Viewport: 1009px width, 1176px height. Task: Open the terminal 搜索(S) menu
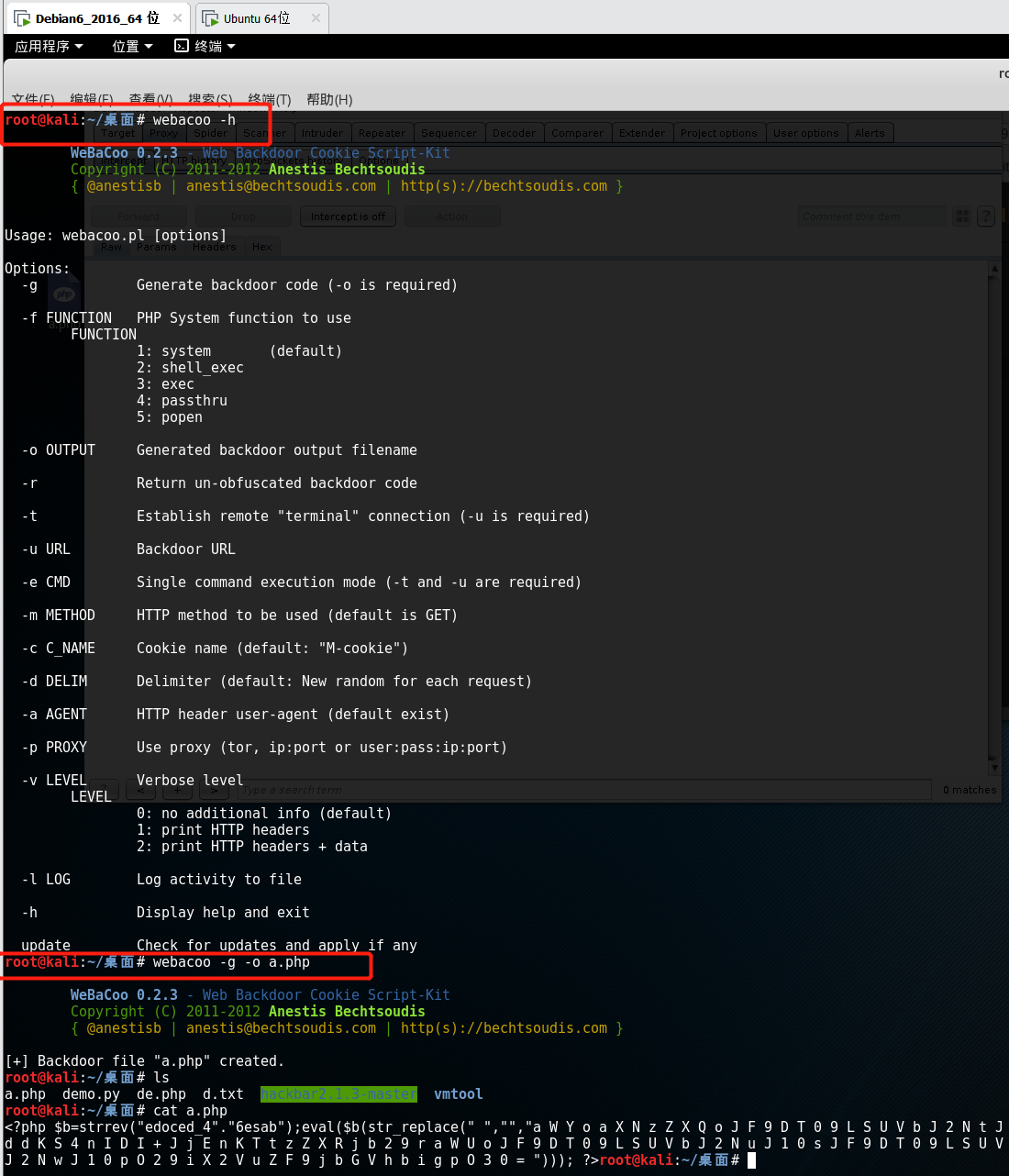click(x=210, y=99)
